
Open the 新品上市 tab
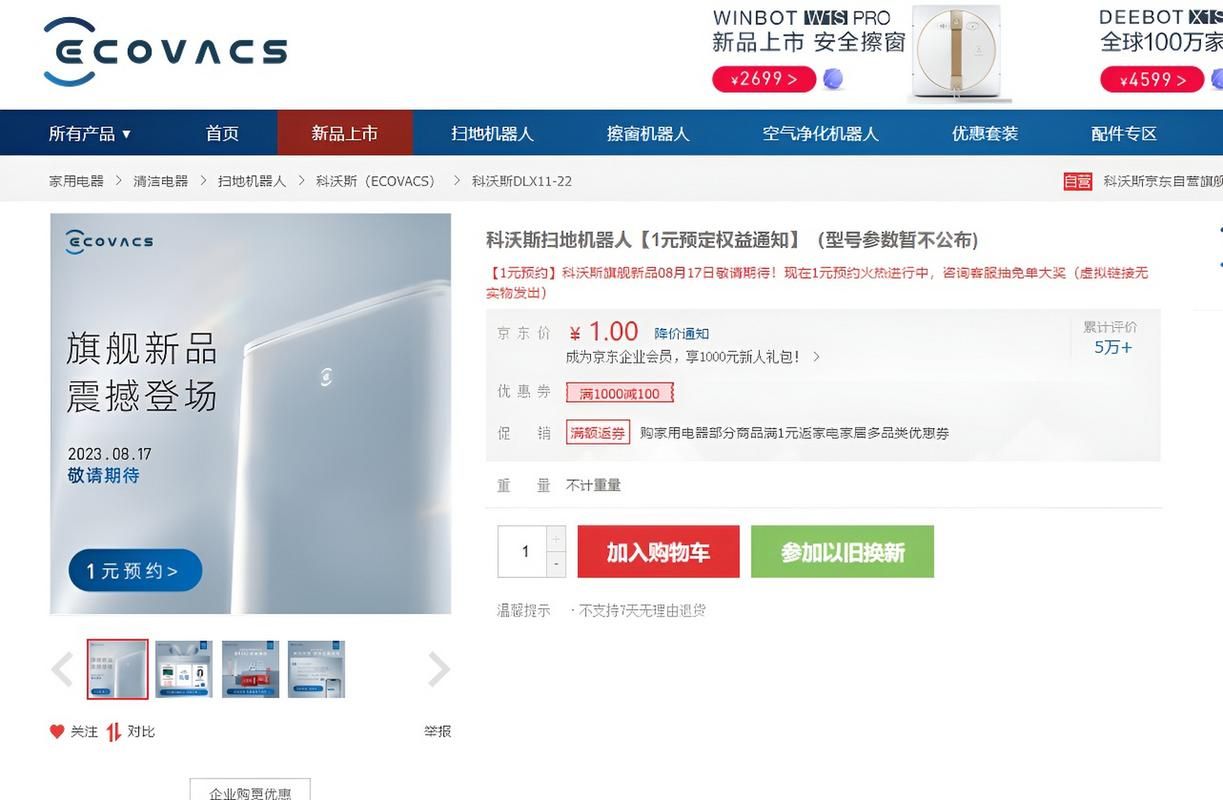(x=345, y=133)
